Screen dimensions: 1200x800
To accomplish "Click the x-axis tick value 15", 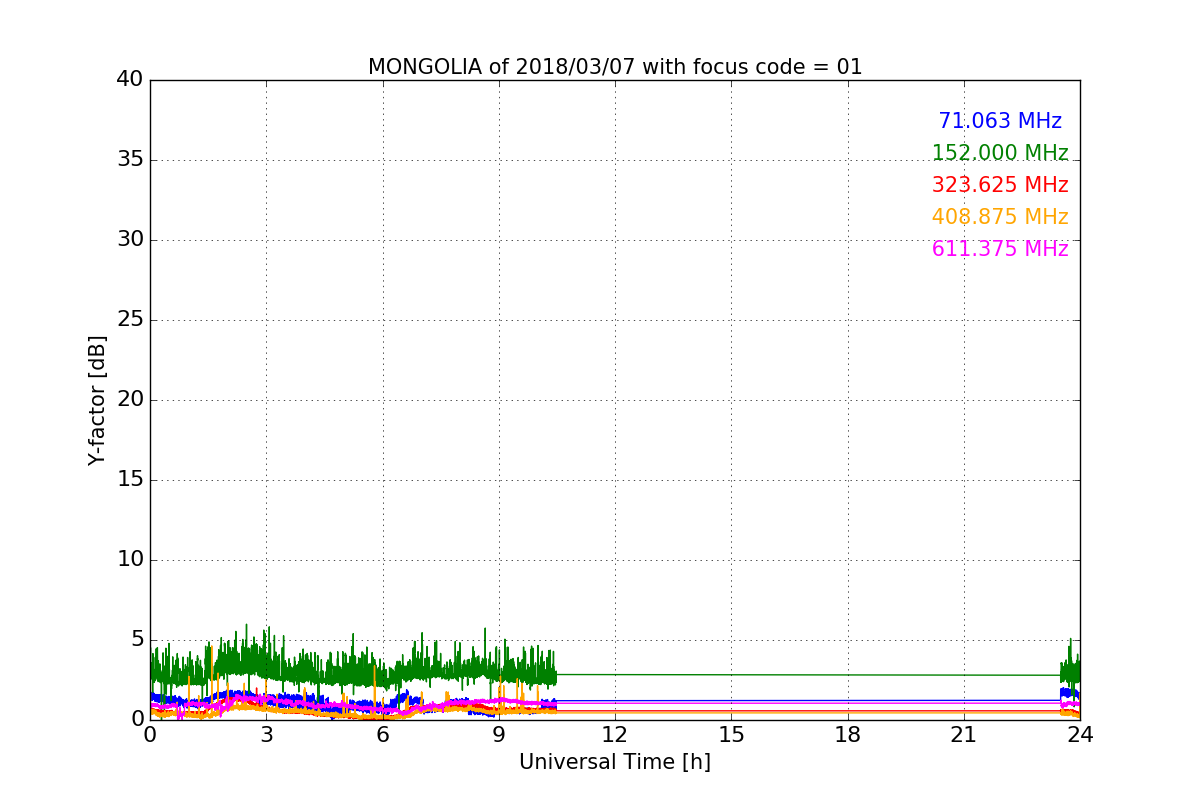I will coord(731,735).
